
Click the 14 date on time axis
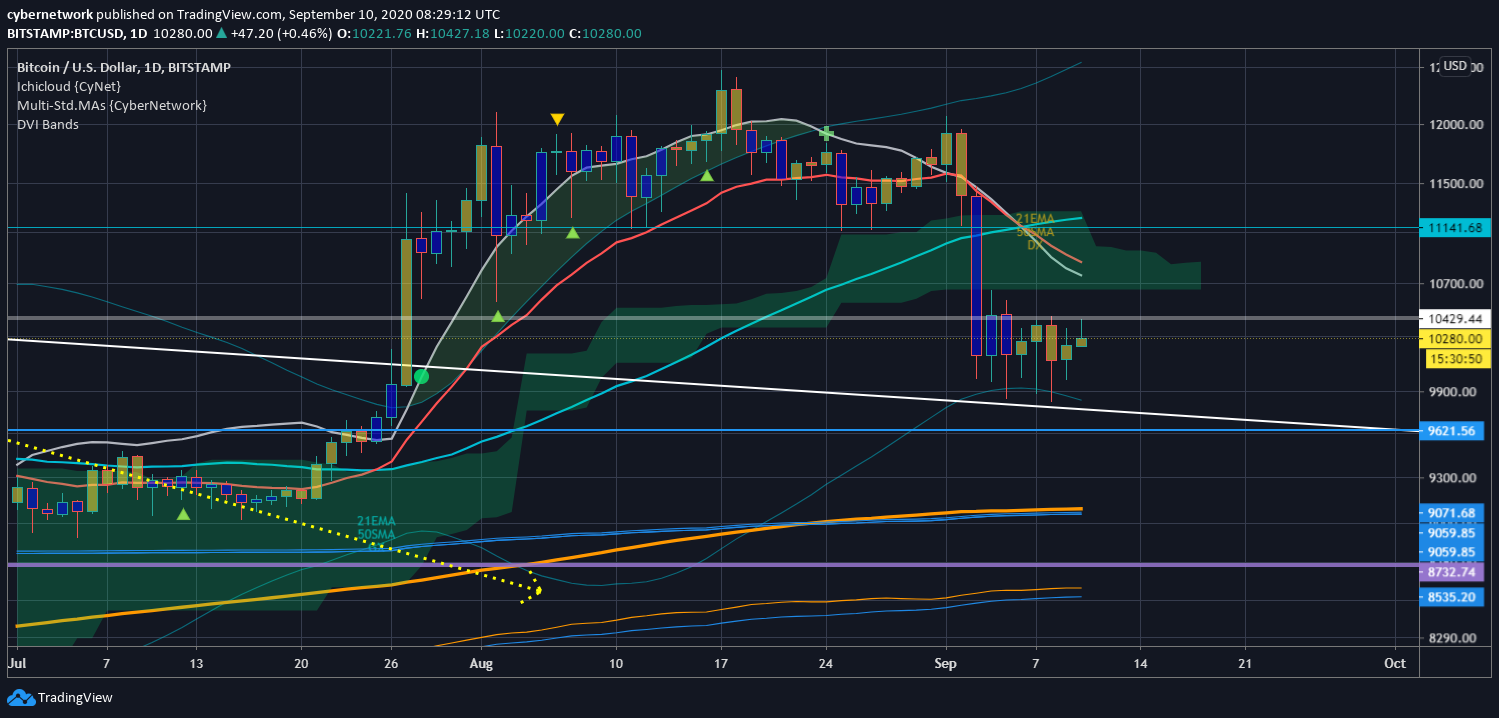[1141, 663]
